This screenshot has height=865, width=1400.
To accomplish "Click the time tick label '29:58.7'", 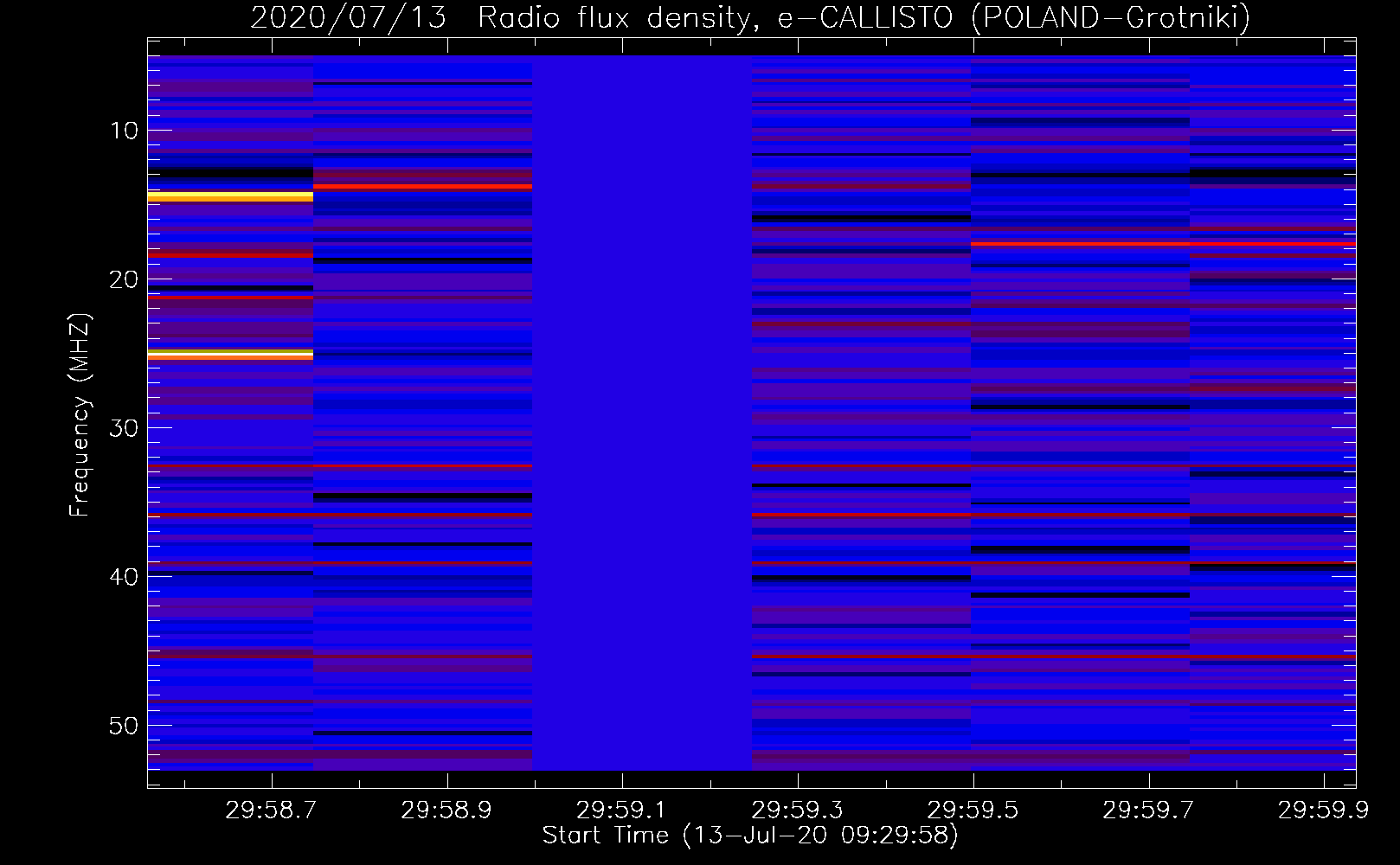I will [x=272, y=810].
